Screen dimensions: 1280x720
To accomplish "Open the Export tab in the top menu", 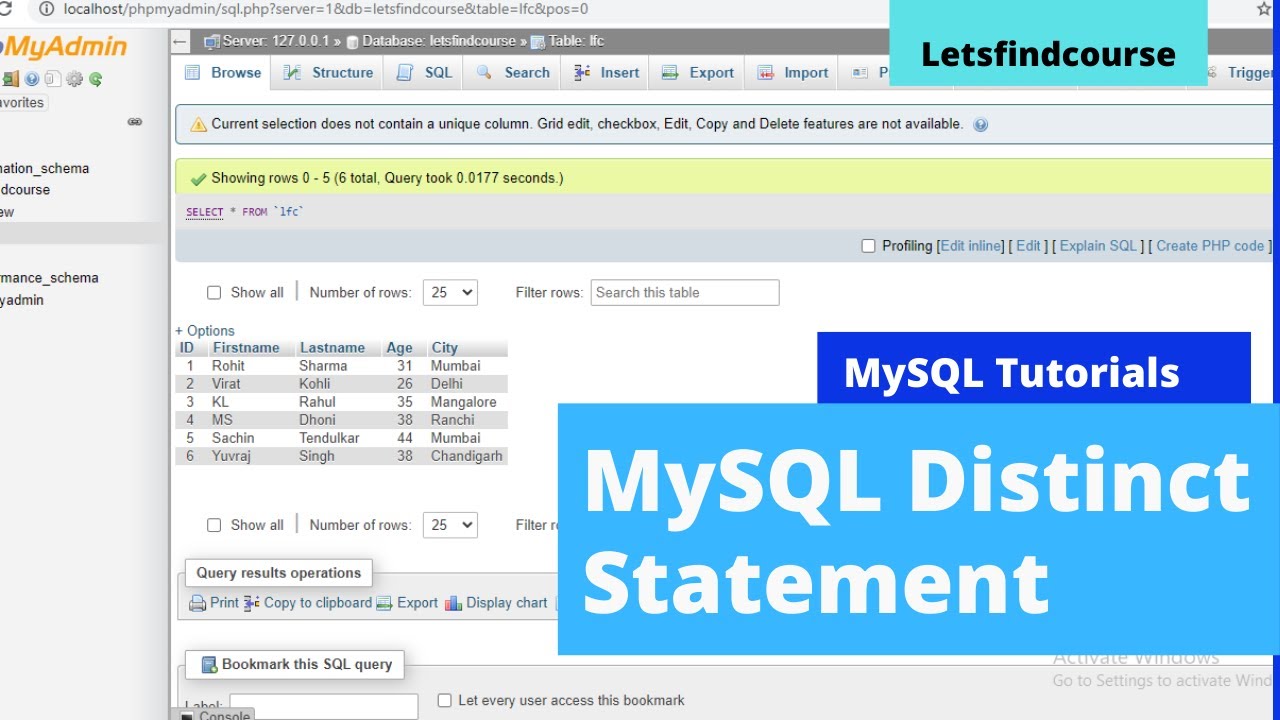I will pos(697,73).
